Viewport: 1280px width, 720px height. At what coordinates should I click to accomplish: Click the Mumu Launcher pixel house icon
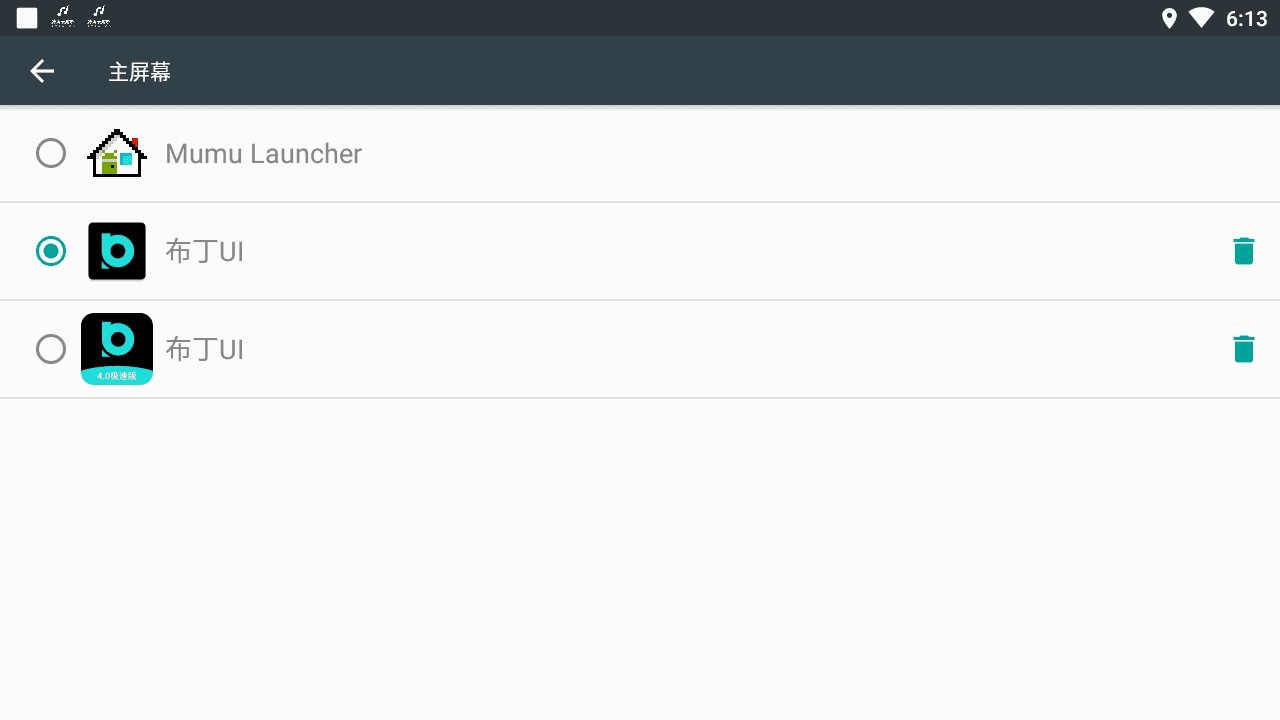[x=117, y=154]
